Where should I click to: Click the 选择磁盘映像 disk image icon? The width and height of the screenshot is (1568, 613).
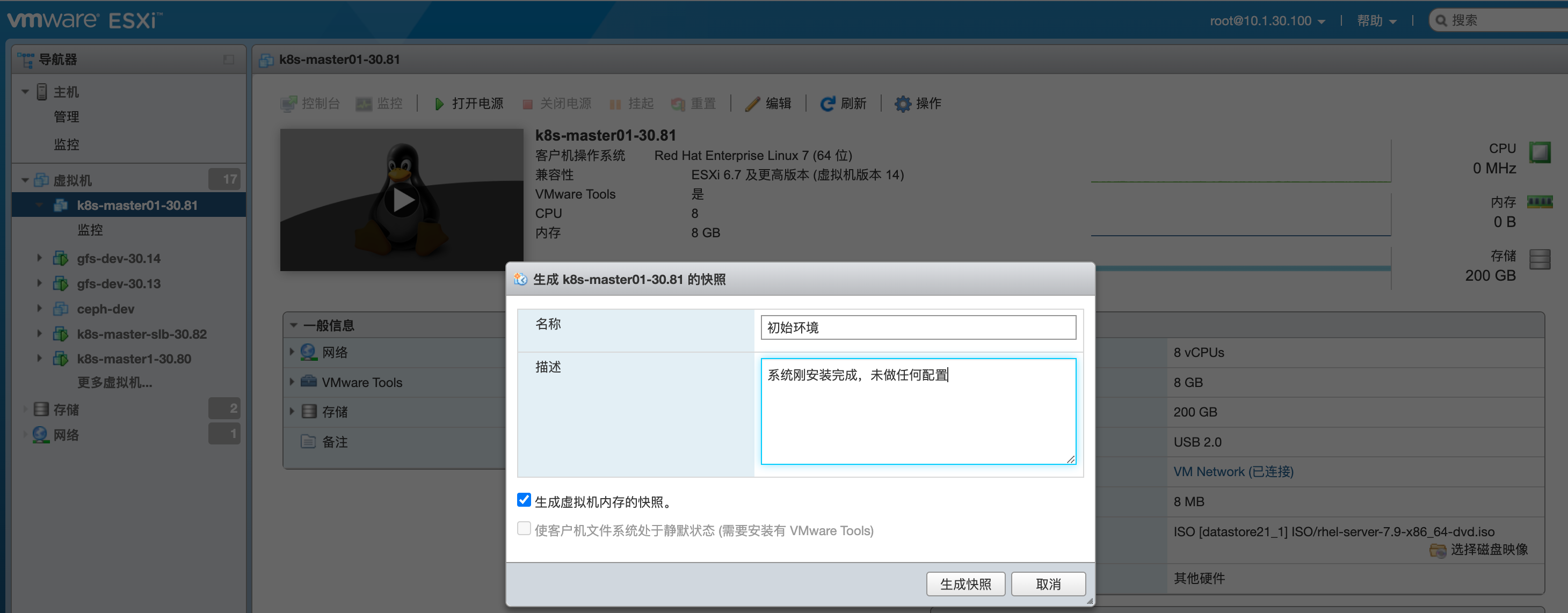coord(1437,550)
